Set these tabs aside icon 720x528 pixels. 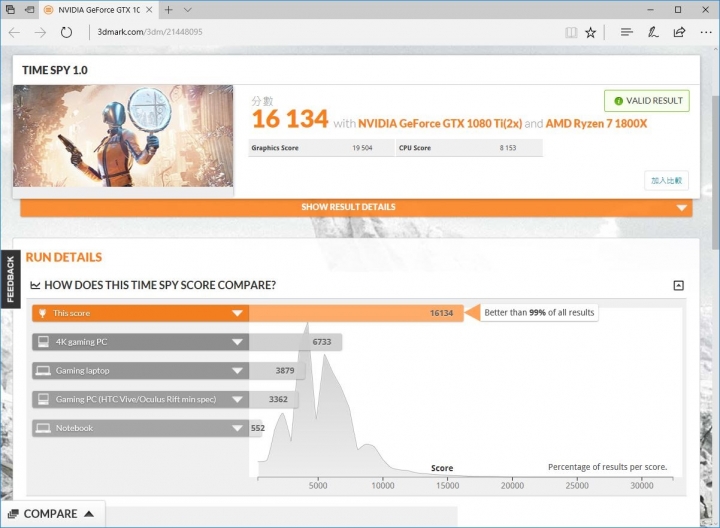coord(29,10)
